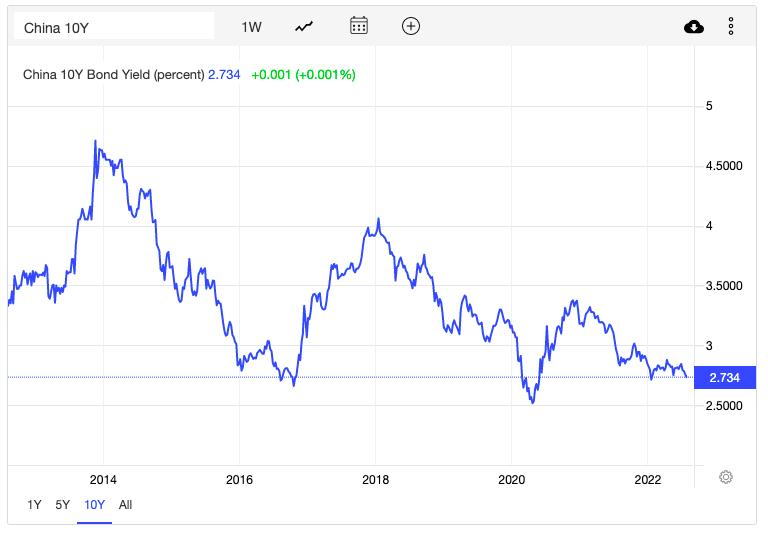Click the China 10Y symbol search field
This screenshot has width=768, height=533.
click(112, 27)
